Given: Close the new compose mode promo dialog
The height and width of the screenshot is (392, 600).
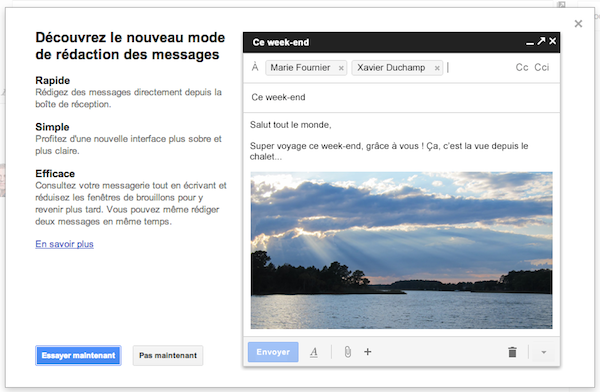Looking at the screenshot, I should click(x=578, y=24).
